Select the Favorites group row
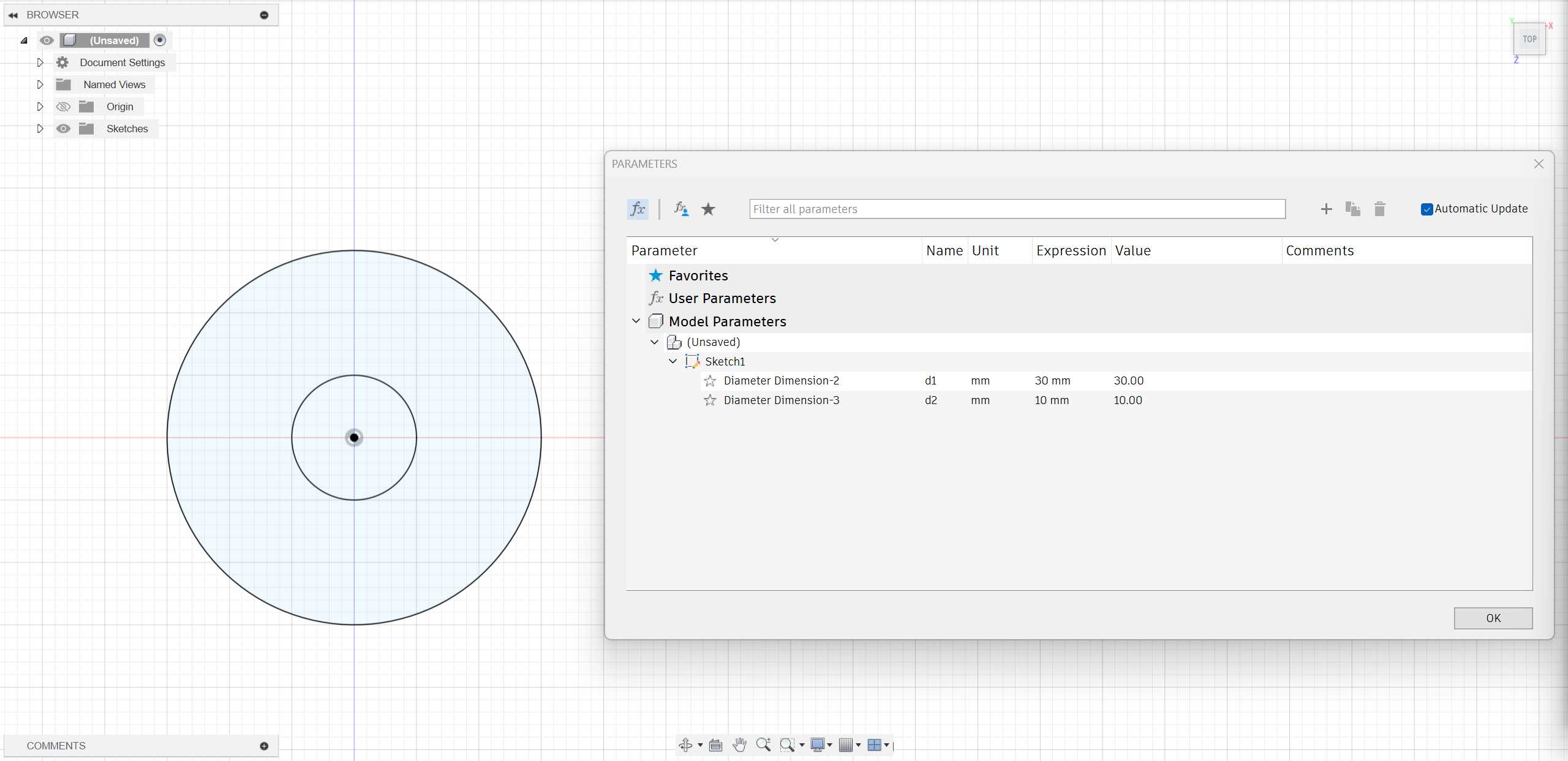Screen dimensions: 1568x761 tap(1079, 276)
